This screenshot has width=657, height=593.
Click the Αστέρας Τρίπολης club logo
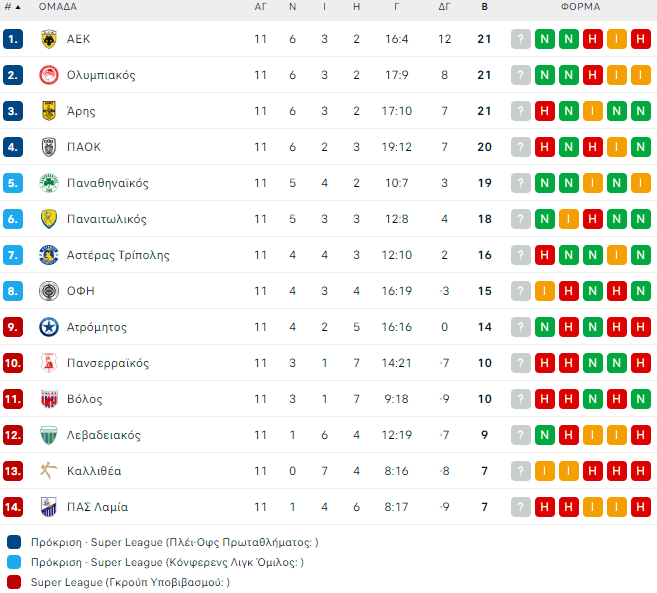click(x=48, y=255)
